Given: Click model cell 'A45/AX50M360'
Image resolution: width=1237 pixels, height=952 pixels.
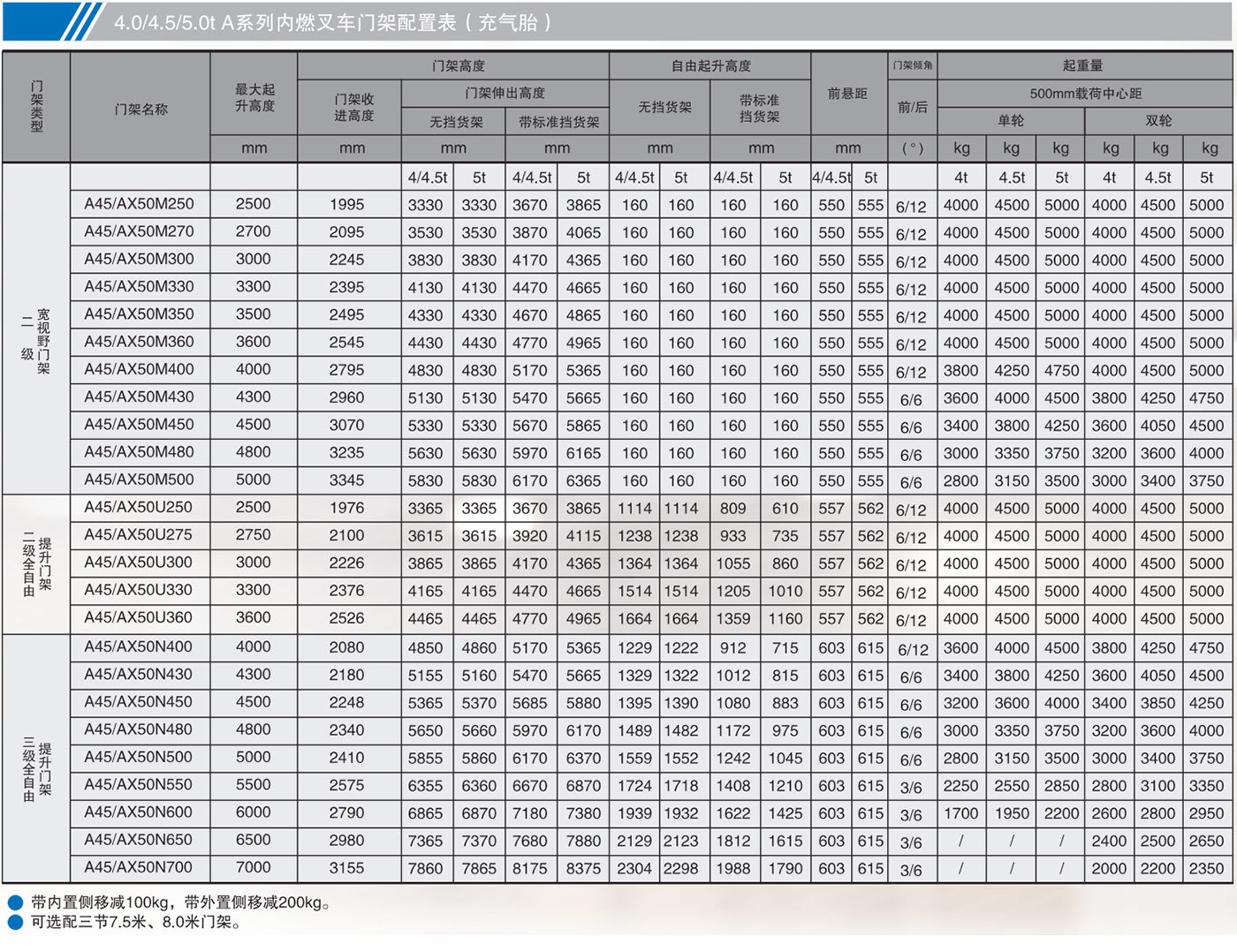Looking at the screenshot, I should pyautogui.click(x=140, y=342).
